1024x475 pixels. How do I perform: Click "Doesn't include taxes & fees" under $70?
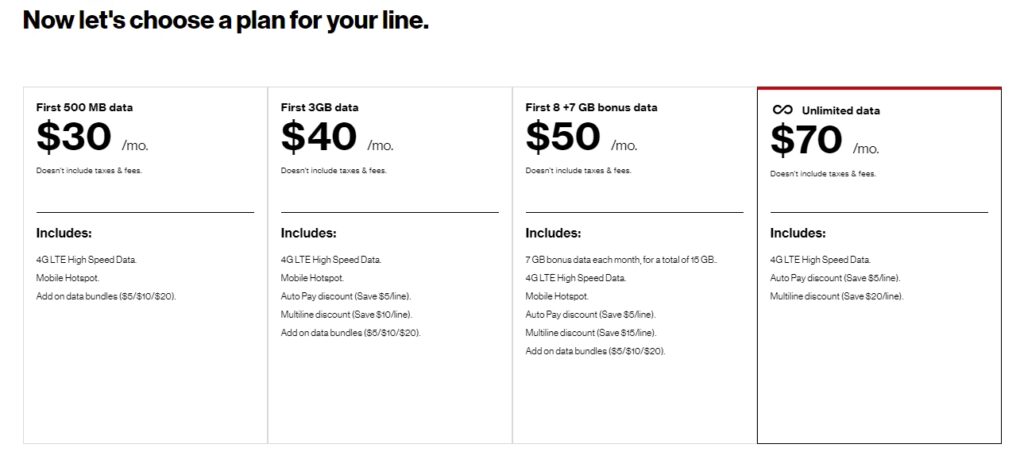click(x=823, y=174)
